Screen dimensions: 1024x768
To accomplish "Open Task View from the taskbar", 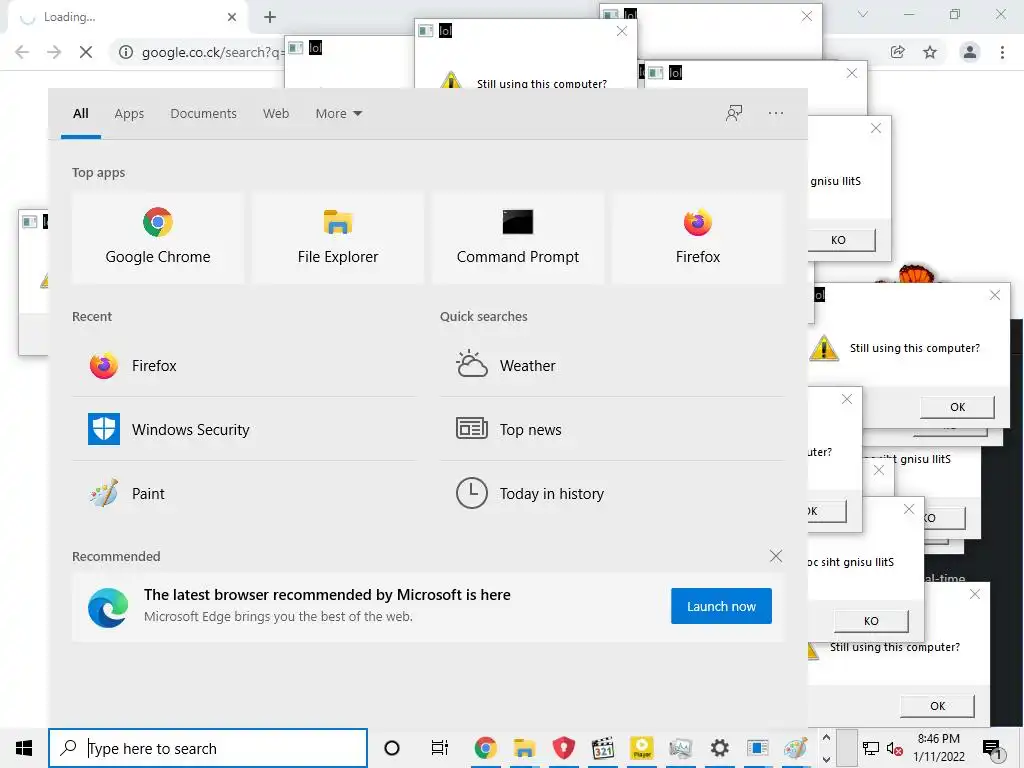I will tap(440, 748).
